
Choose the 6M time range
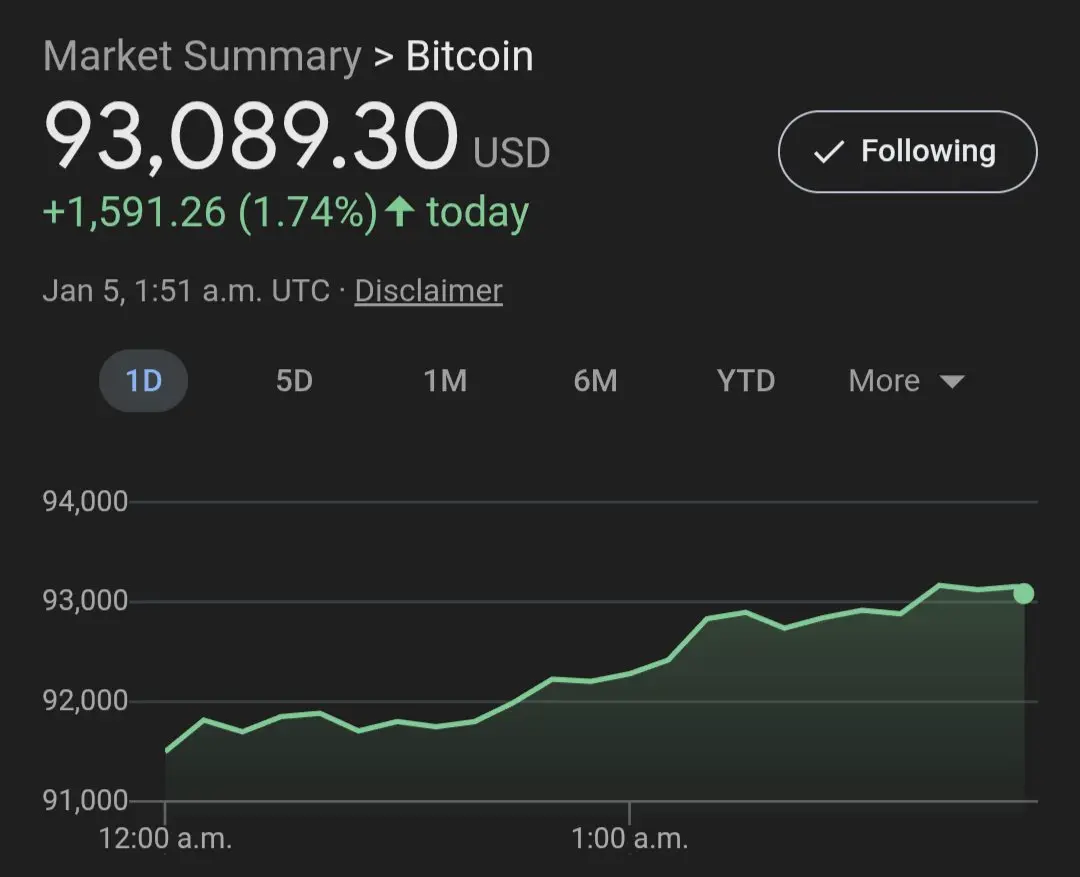tap(595, 381)
